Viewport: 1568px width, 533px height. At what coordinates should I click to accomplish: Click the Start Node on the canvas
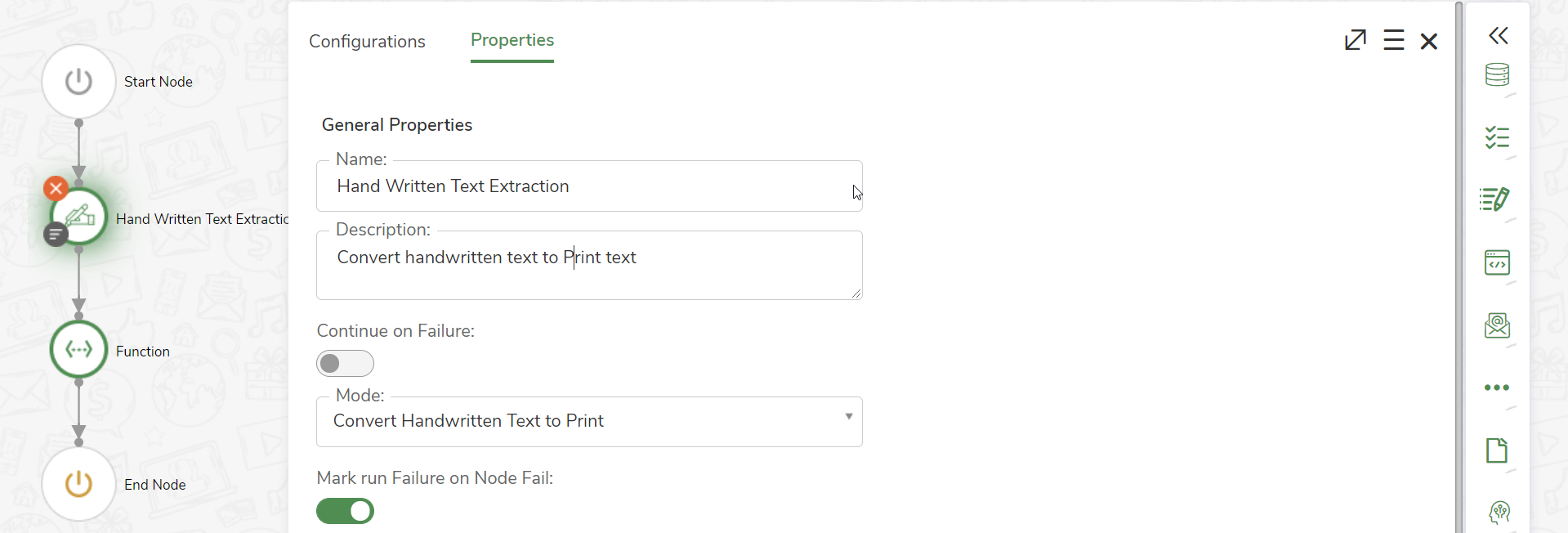point(78,81)
